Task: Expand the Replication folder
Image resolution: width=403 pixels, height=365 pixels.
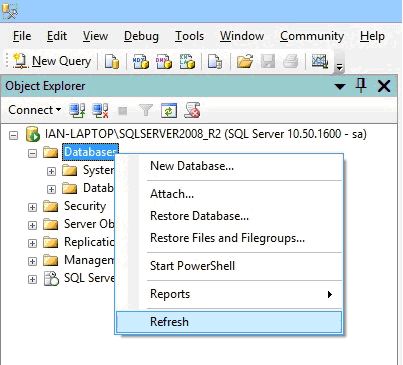Action: click(x=32, y=243)
